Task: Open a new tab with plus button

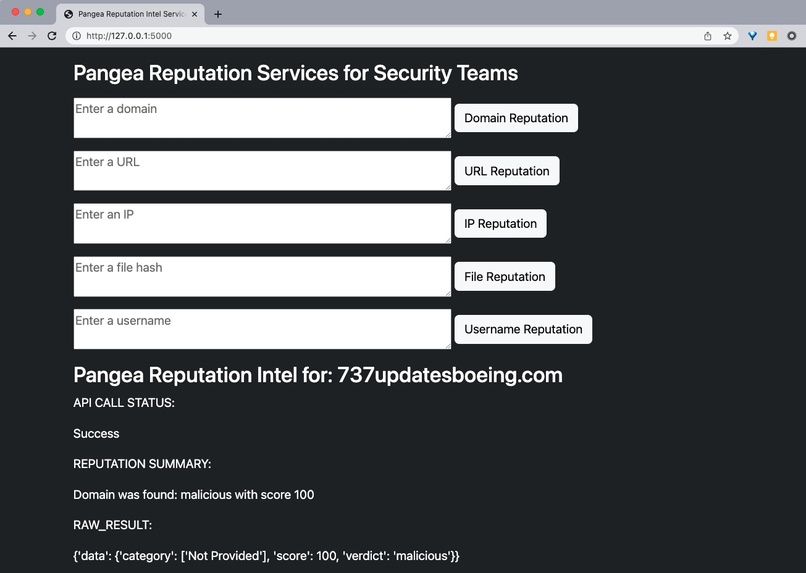Action: 218,14
